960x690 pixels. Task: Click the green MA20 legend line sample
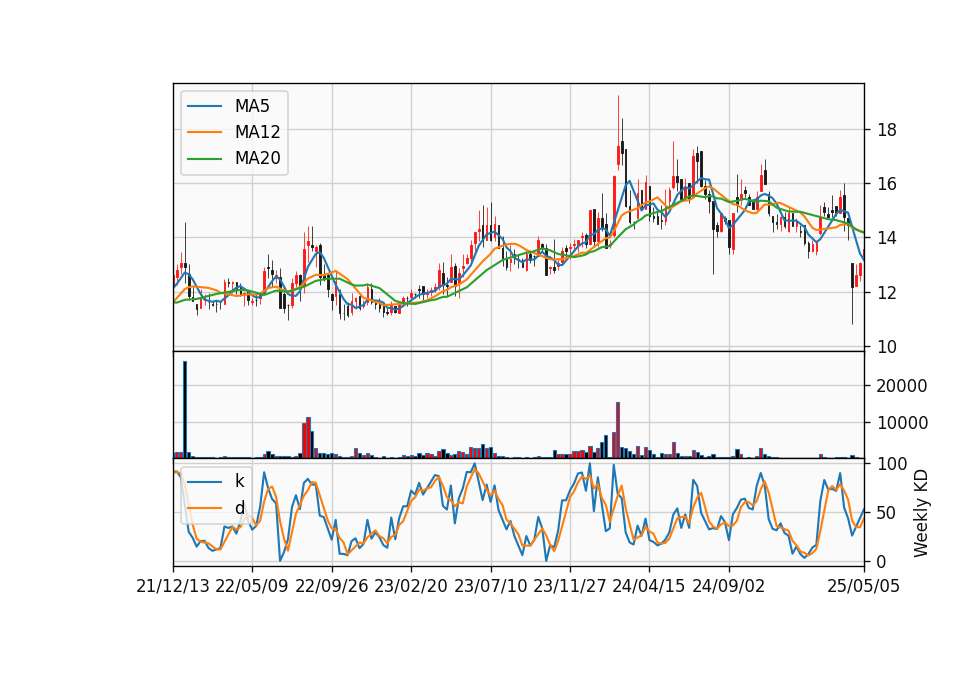pos(204,159)
